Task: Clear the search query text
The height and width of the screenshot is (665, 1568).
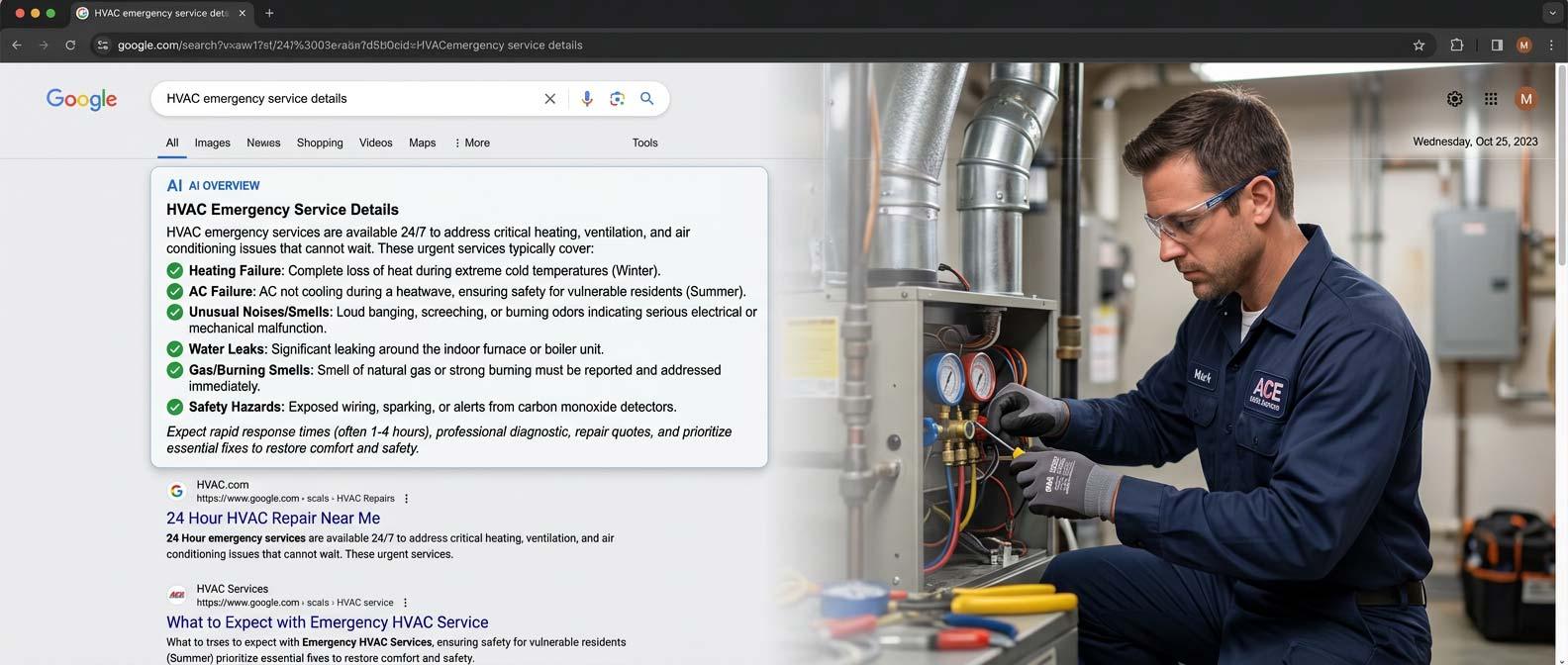Action: click(549, 99)
